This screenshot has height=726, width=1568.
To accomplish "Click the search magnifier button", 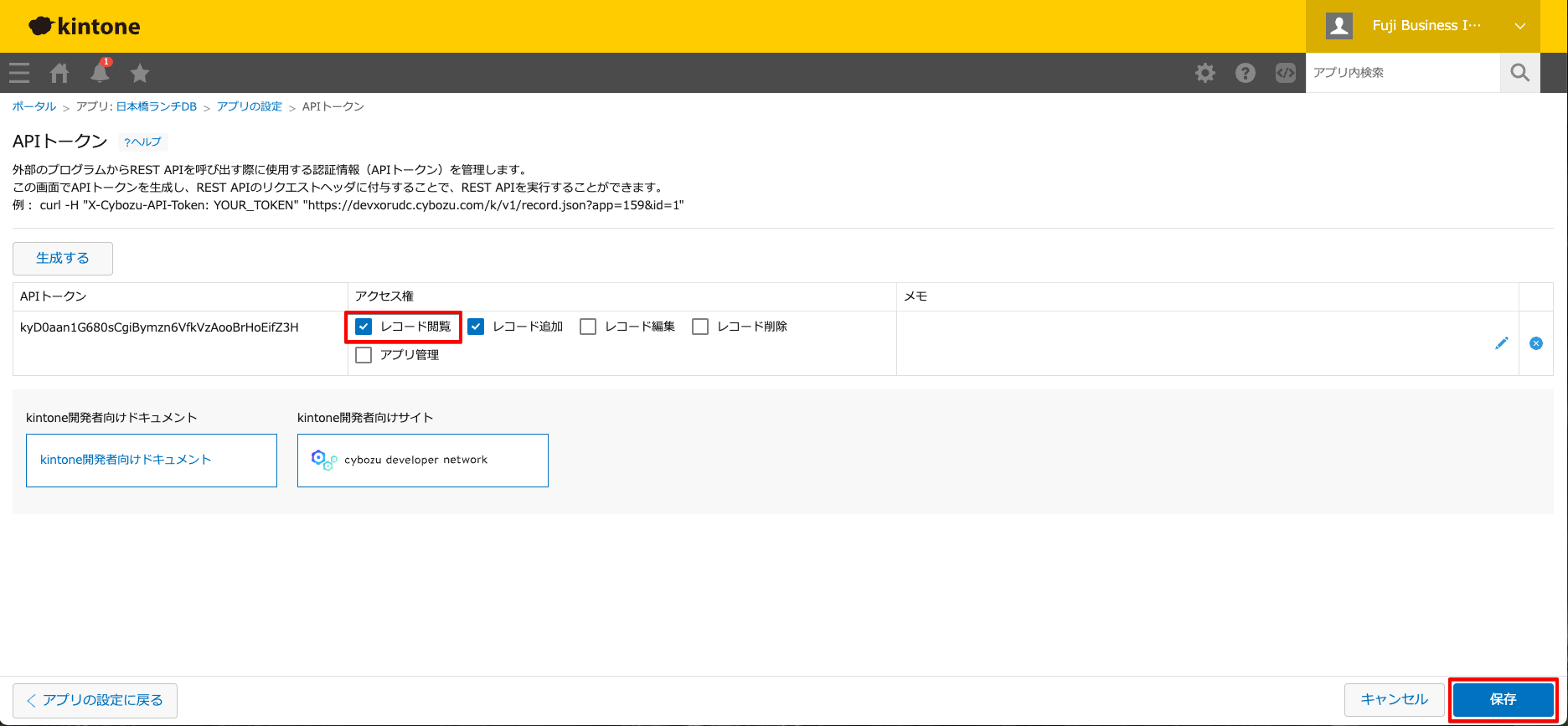I will tap(1520, 73).
